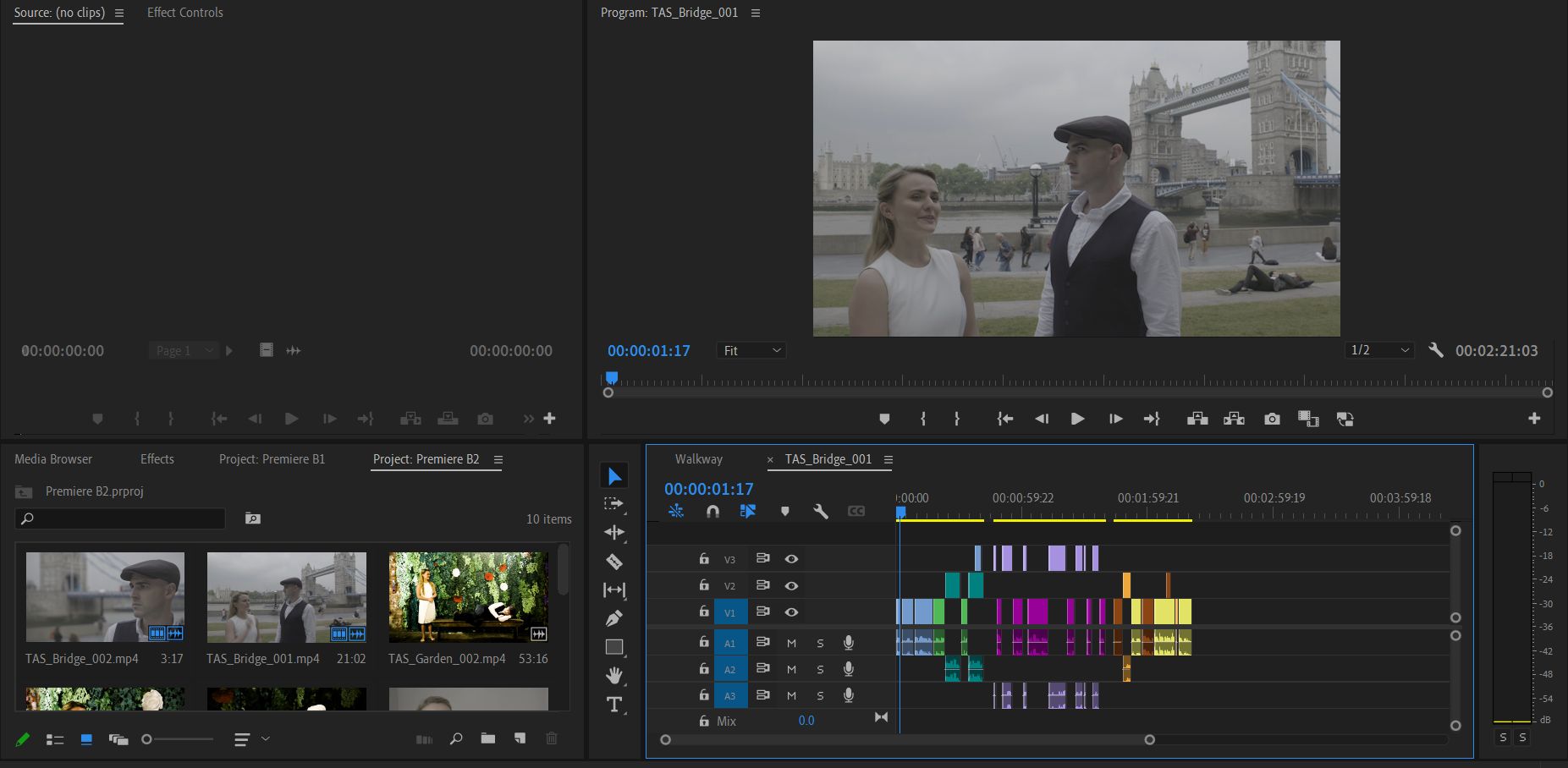Click Go to In point in Program monitor

[x=1005, y=419]
